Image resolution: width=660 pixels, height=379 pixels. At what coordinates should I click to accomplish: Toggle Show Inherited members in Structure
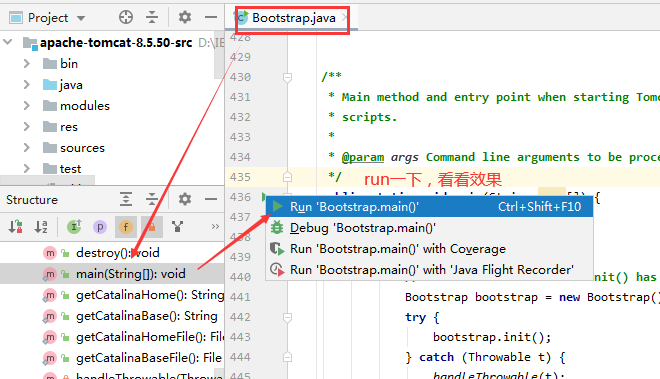74,227
